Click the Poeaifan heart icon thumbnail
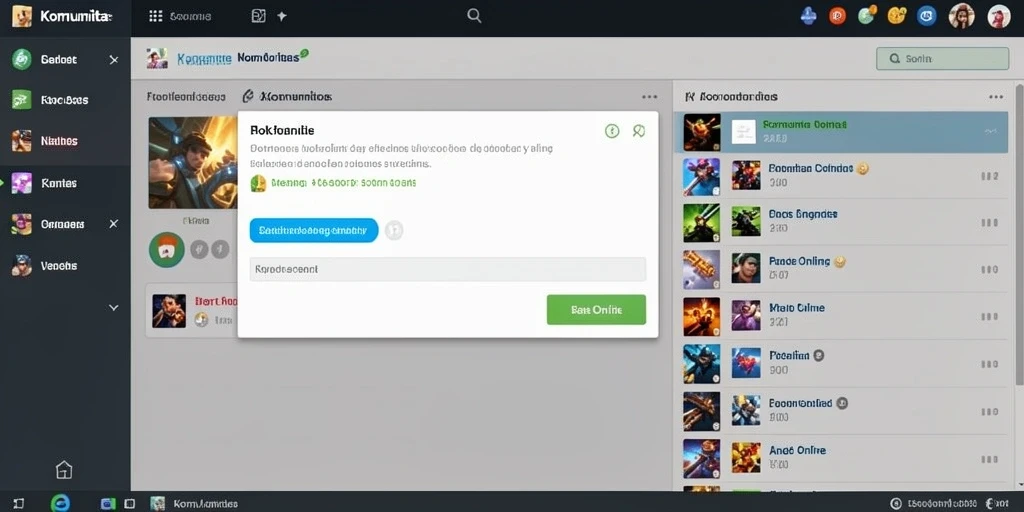The image size is (1024, 512). tap(746, 362)
